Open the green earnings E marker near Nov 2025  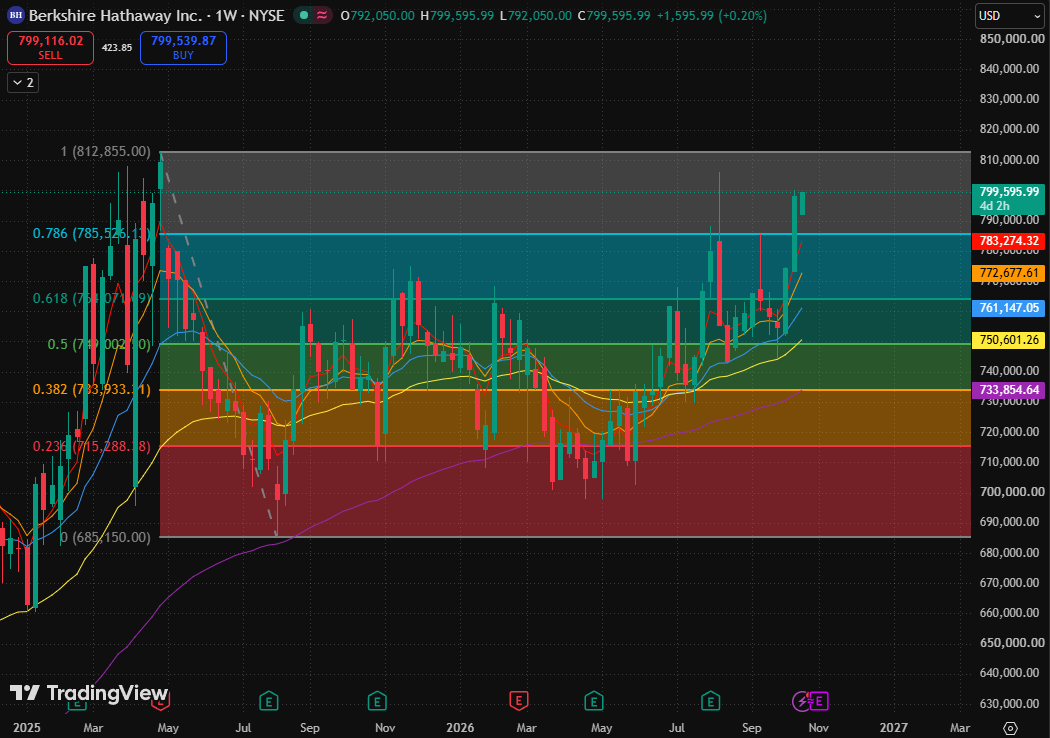coord(377,701)
